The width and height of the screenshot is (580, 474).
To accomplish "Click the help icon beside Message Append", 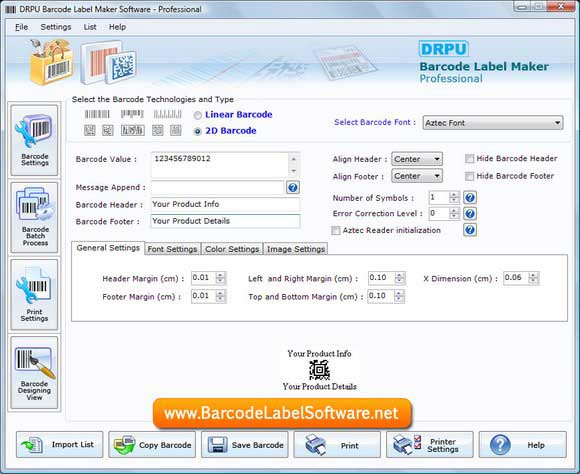I will point(293,188).
